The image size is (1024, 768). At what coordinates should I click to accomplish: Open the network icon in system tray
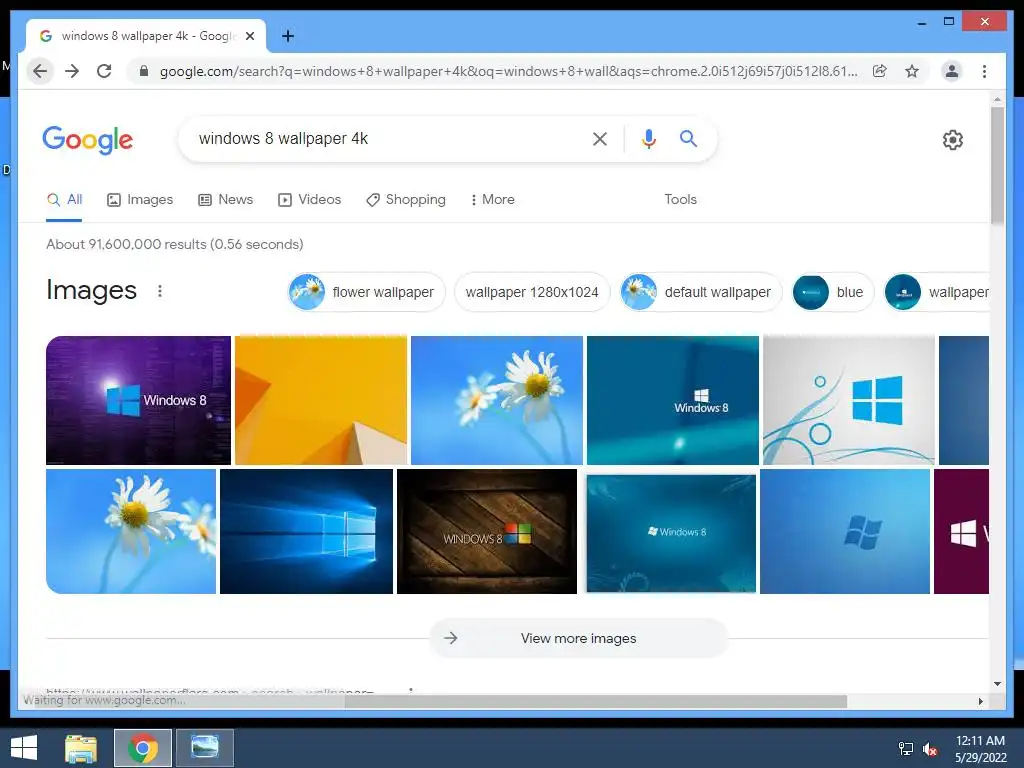pyautogui.click(x=906, y=749)
